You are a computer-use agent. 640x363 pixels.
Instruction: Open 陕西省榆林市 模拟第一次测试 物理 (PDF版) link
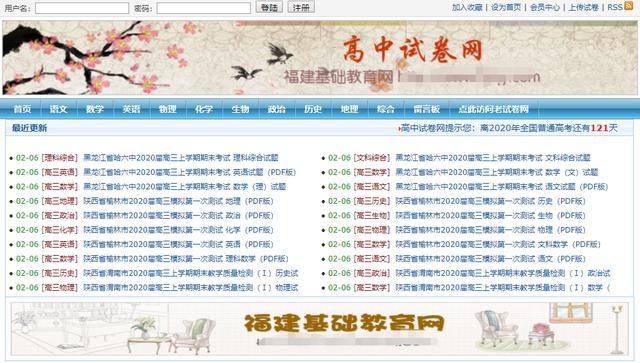click(x=490, y=230)
